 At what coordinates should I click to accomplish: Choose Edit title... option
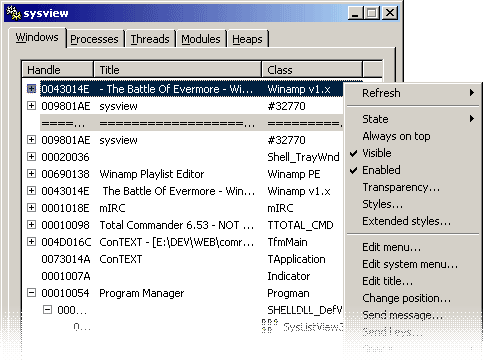[x=413, y=281]
